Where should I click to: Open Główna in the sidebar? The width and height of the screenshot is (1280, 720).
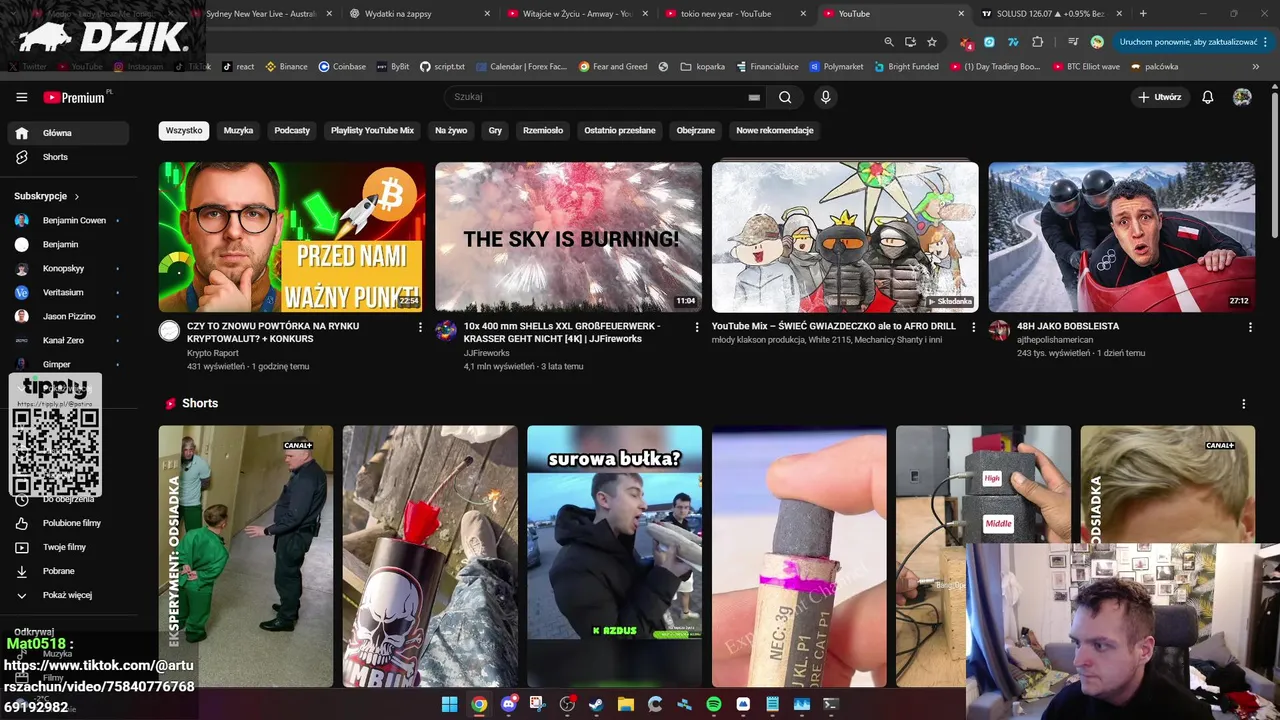(x=68, y=133)
